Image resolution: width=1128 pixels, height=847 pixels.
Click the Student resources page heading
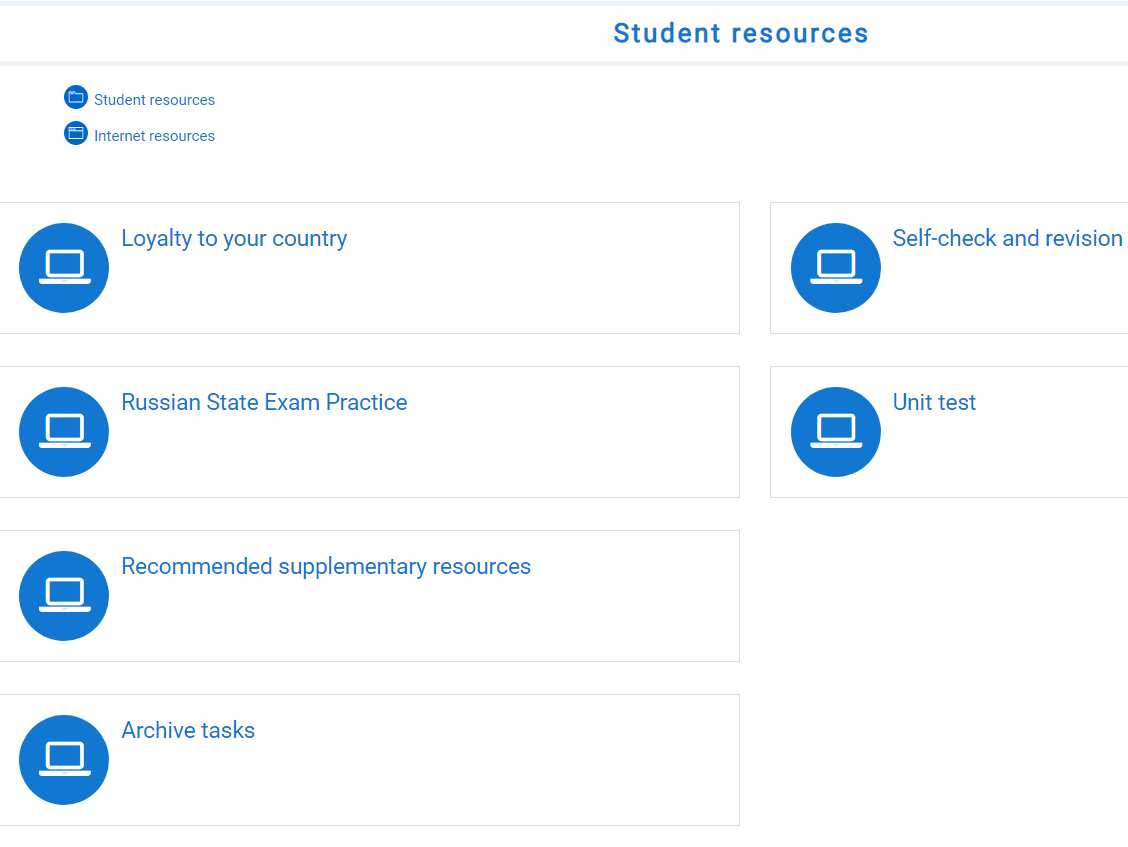pos(740,32)
